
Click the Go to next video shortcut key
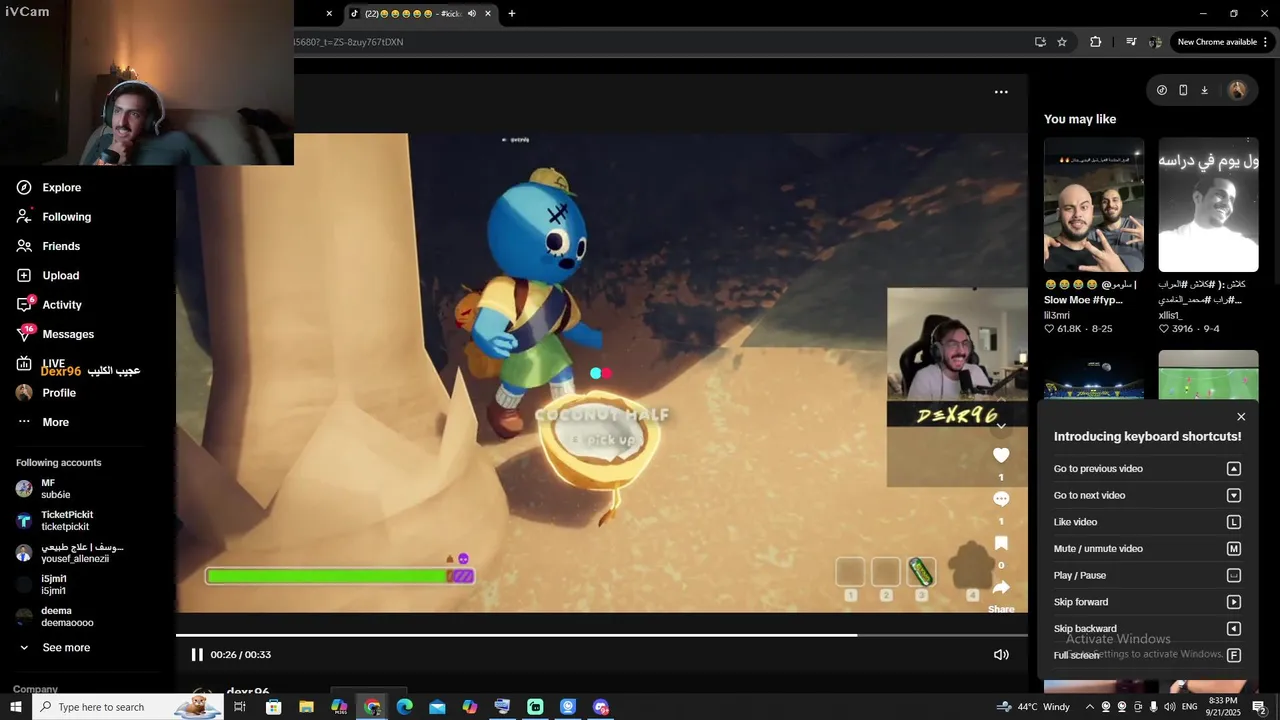point(1234,495)
